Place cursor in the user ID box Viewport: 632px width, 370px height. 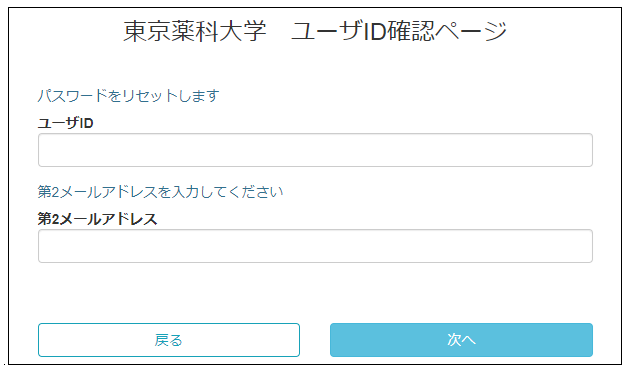(315, 150)
